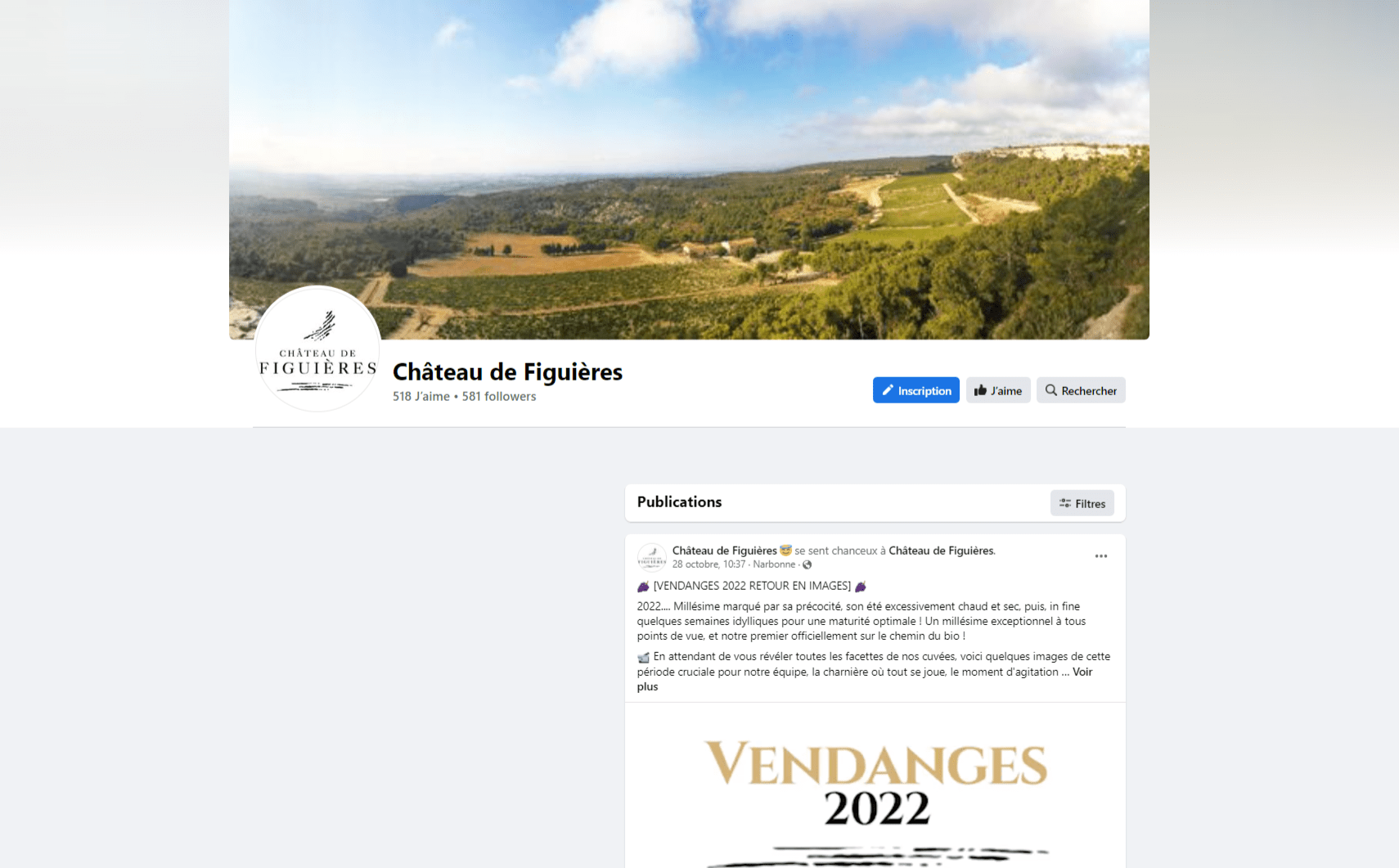This screenshot has width=1399, height=868.
Task: Click the Inscription button with pencil icon
Action: point(916,390)
